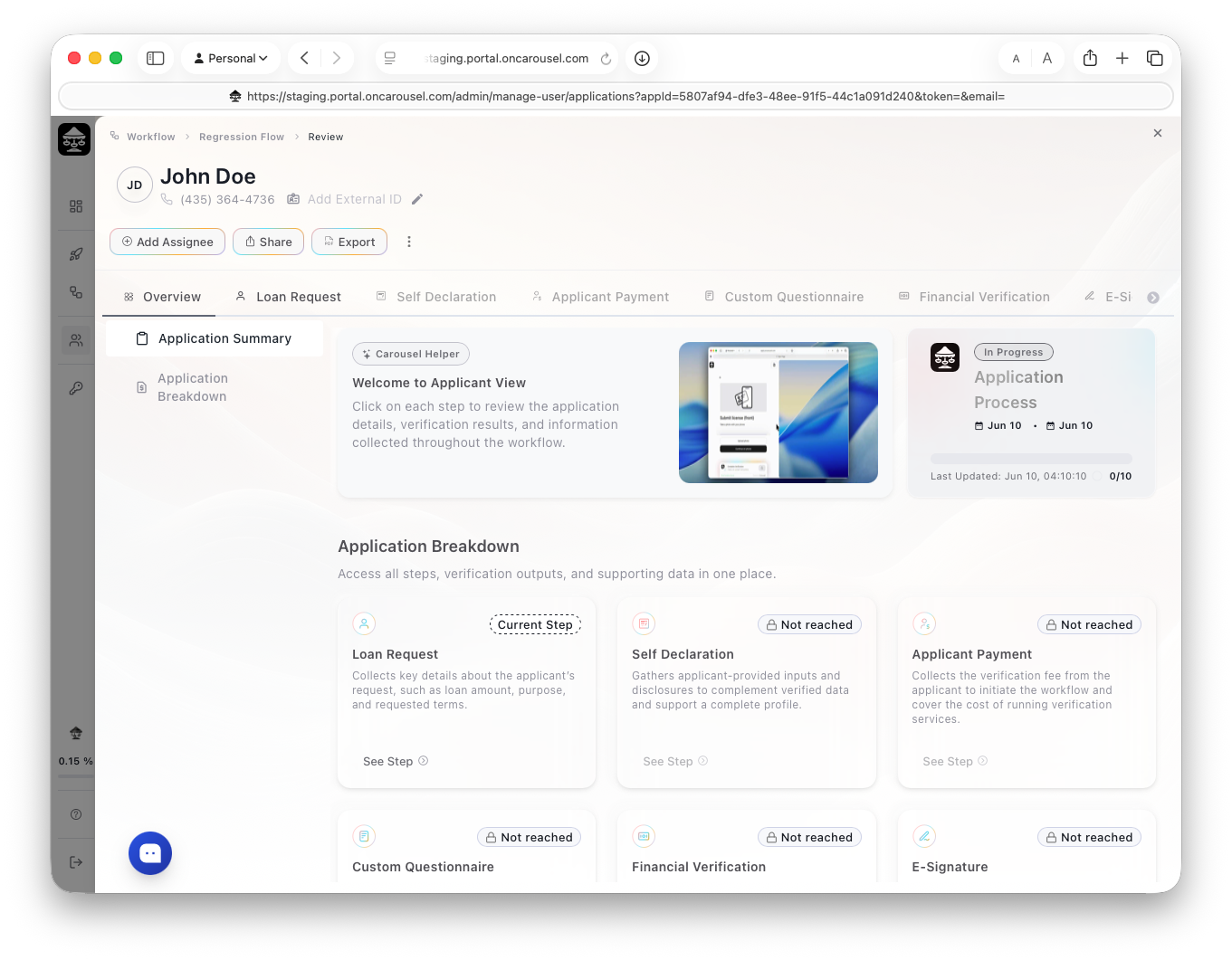Viewport: 1232px width, 960px height.
Task: Click the 0/10 progress count
Action: (x=1120, y=476)
